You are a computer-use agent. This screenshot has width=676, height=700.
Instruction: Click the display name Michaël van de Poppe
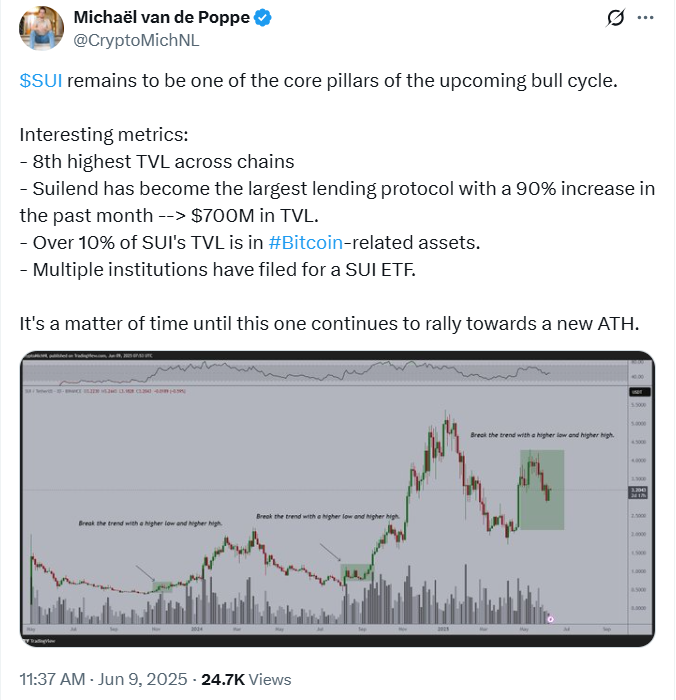[x=161, y=18]
